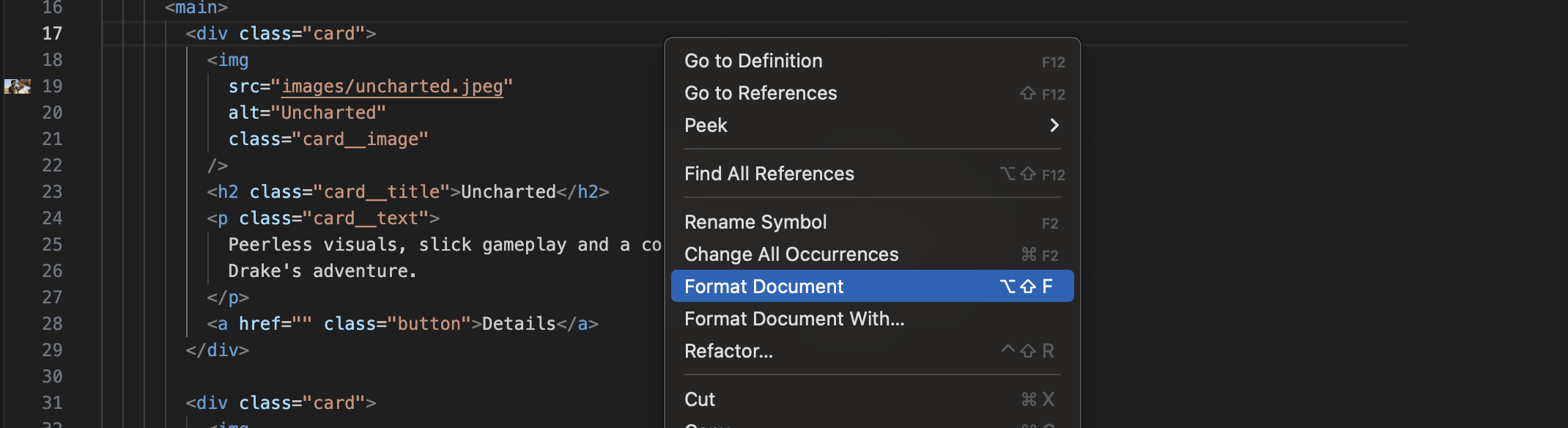Select Go to References menu entry

761,93
